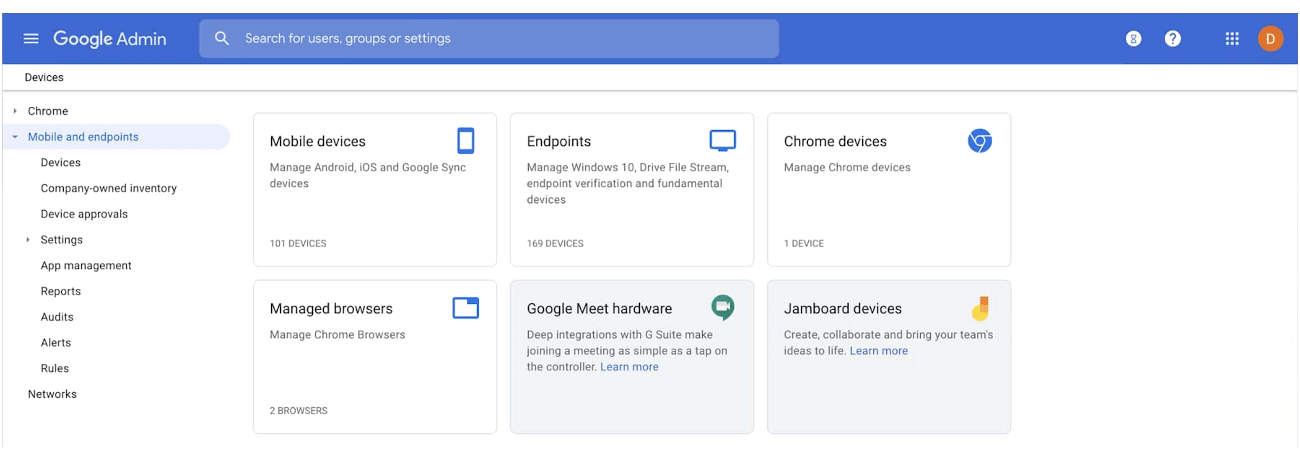Click 'Manage Chrome Browsers' description
Viewport: 1300px width, 460px height.
pyautogui.click(x=338, y=335)
